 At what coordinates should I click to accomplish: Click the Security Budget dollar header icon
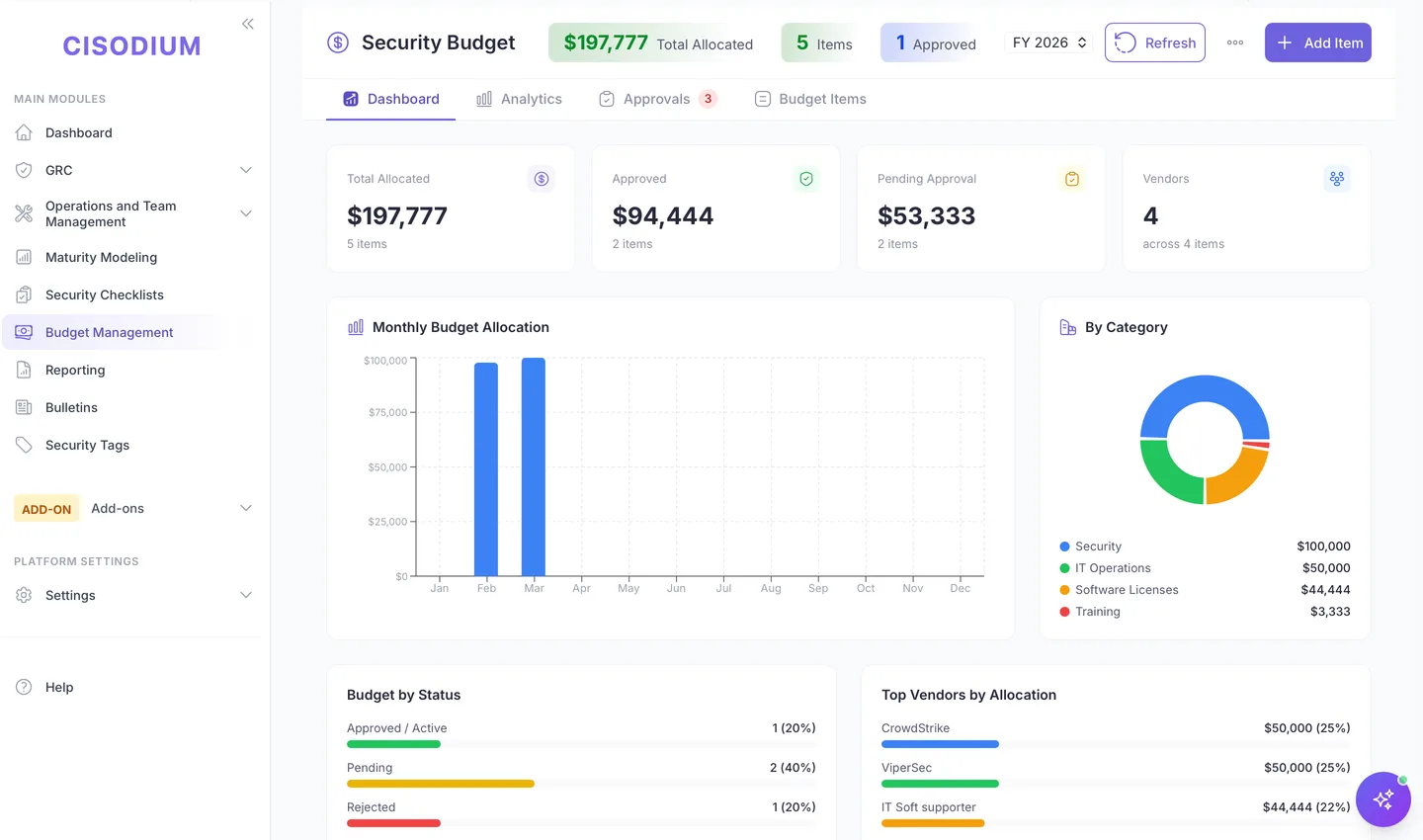tap(338, 42)
